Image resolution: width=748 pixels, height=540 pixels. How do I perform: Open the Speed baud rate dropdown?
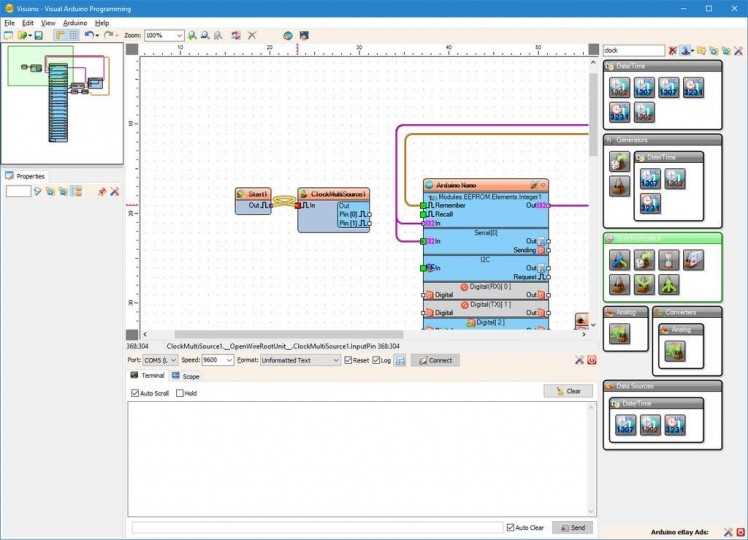click(229, 360)
